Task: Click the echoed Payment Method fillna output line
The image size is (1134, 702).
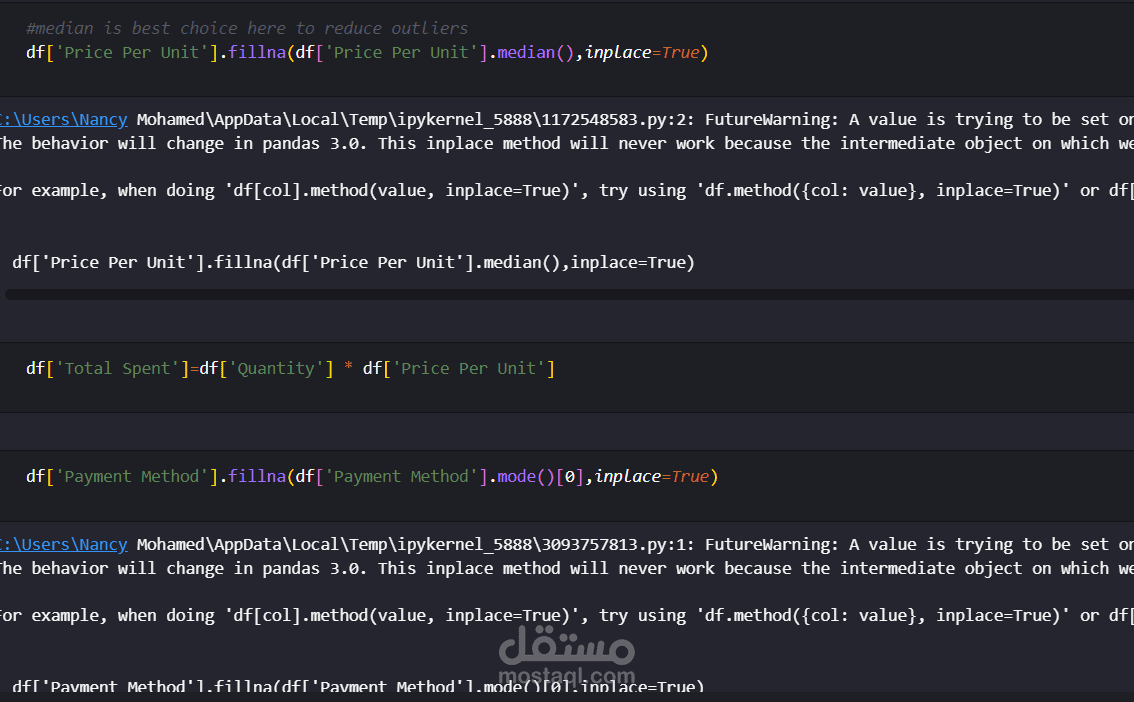Action: pos(358,686)
